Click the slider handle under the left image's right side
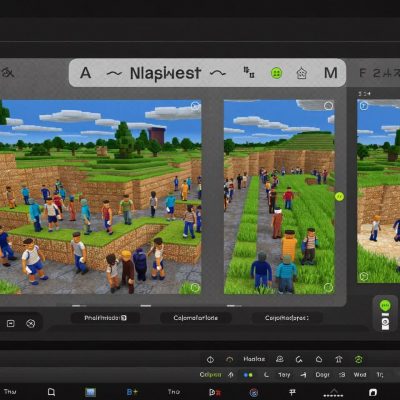Viewport: 400px width, 400px height. click(x=146, y=305)
